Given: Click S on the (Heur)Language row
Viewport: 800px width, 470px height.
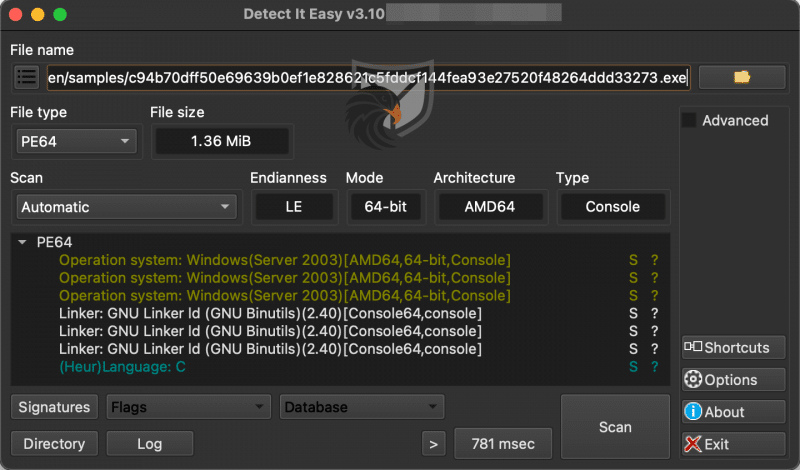Looking at the screenshot, I should (x=633, y=367).
